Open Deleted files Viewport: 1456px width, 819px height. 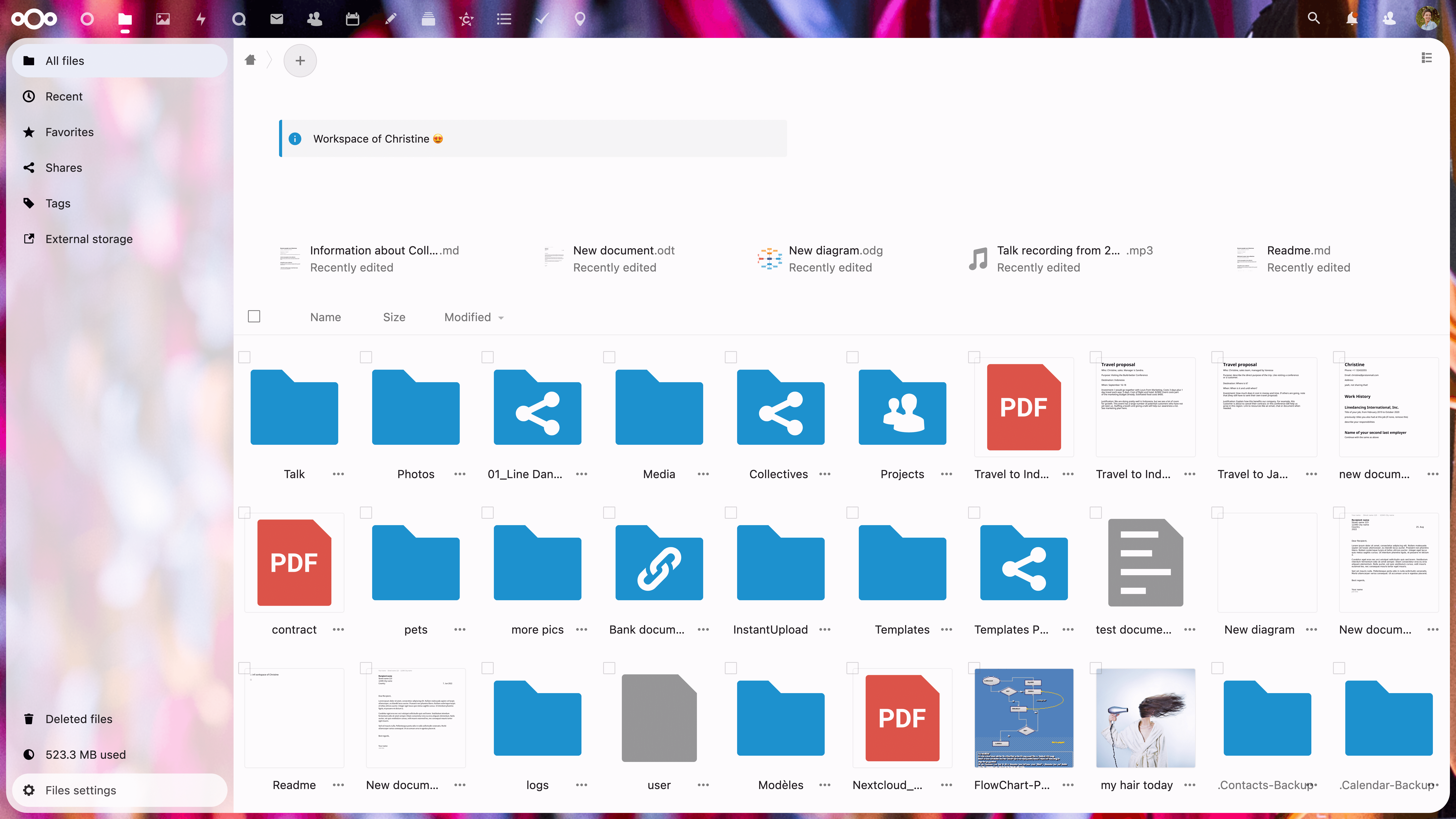pos(120,719)
